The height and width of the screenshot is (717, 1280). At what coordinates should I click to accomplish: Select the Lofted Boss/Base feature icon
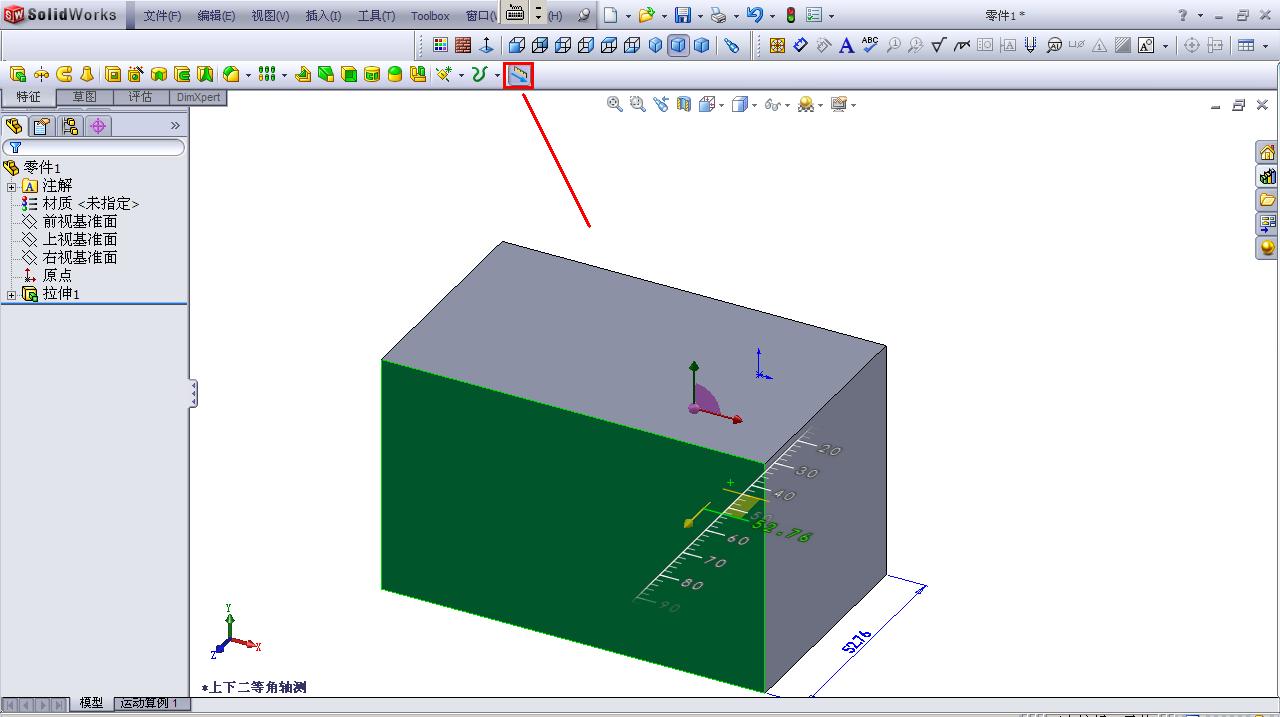click(87, 74)
